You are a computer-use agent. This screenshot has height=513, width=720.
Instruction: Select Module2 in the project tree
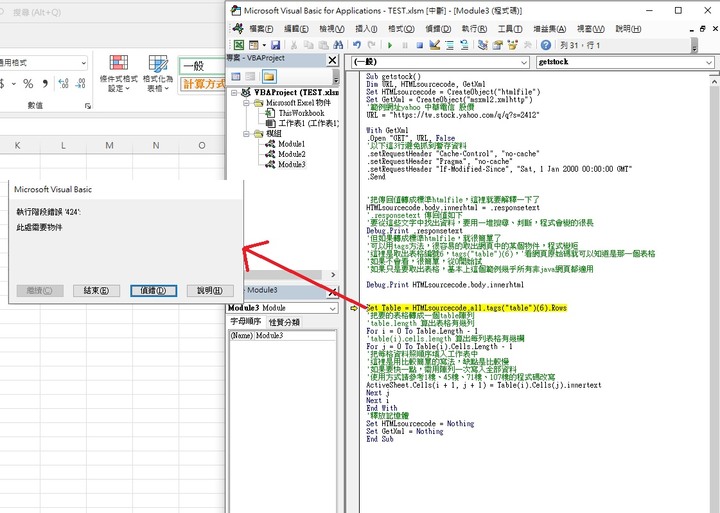pos(292,154)
